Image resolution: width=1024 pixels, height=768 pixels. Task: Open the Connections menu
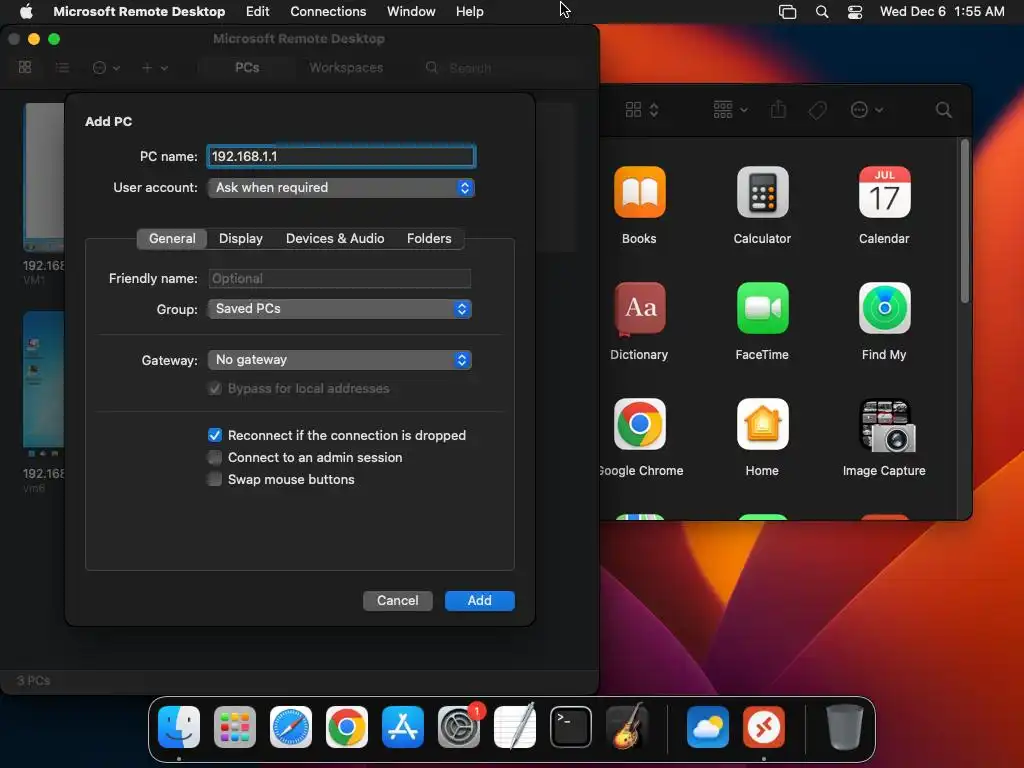(328, 12)
